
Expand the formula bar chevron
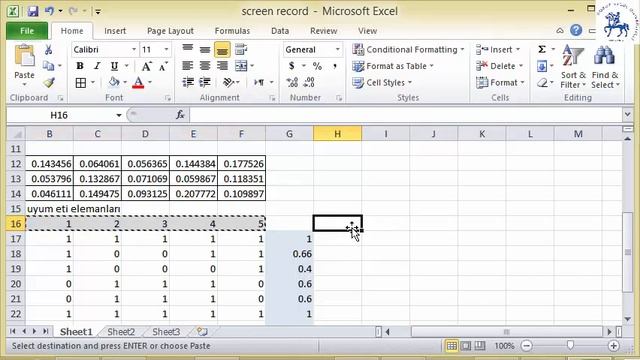628,115
